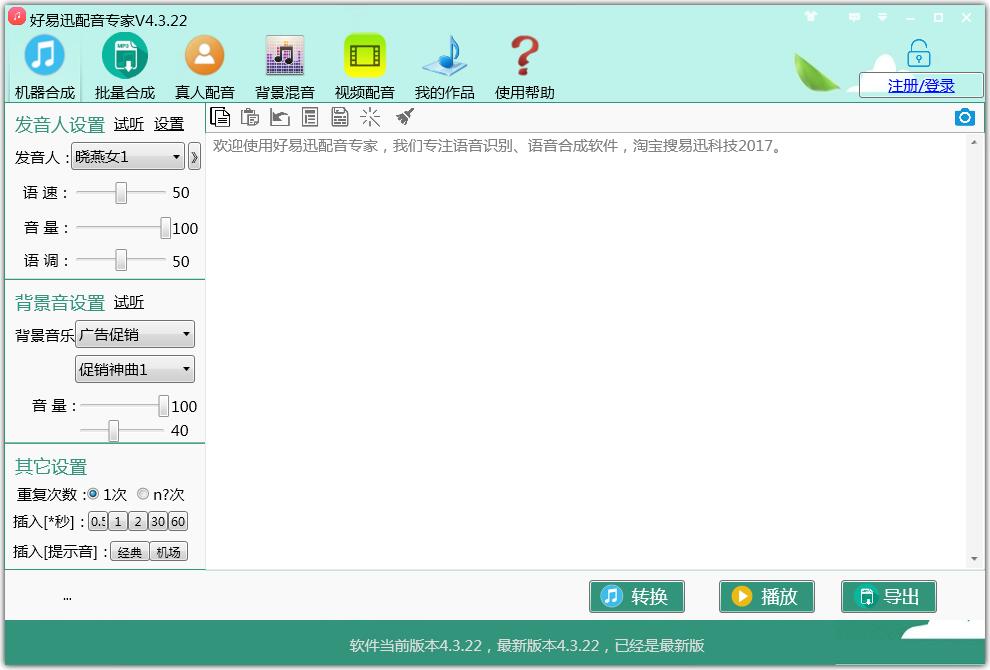Select n?次 repeat radio button
The image size is (990, 670).
click(143, 494)
